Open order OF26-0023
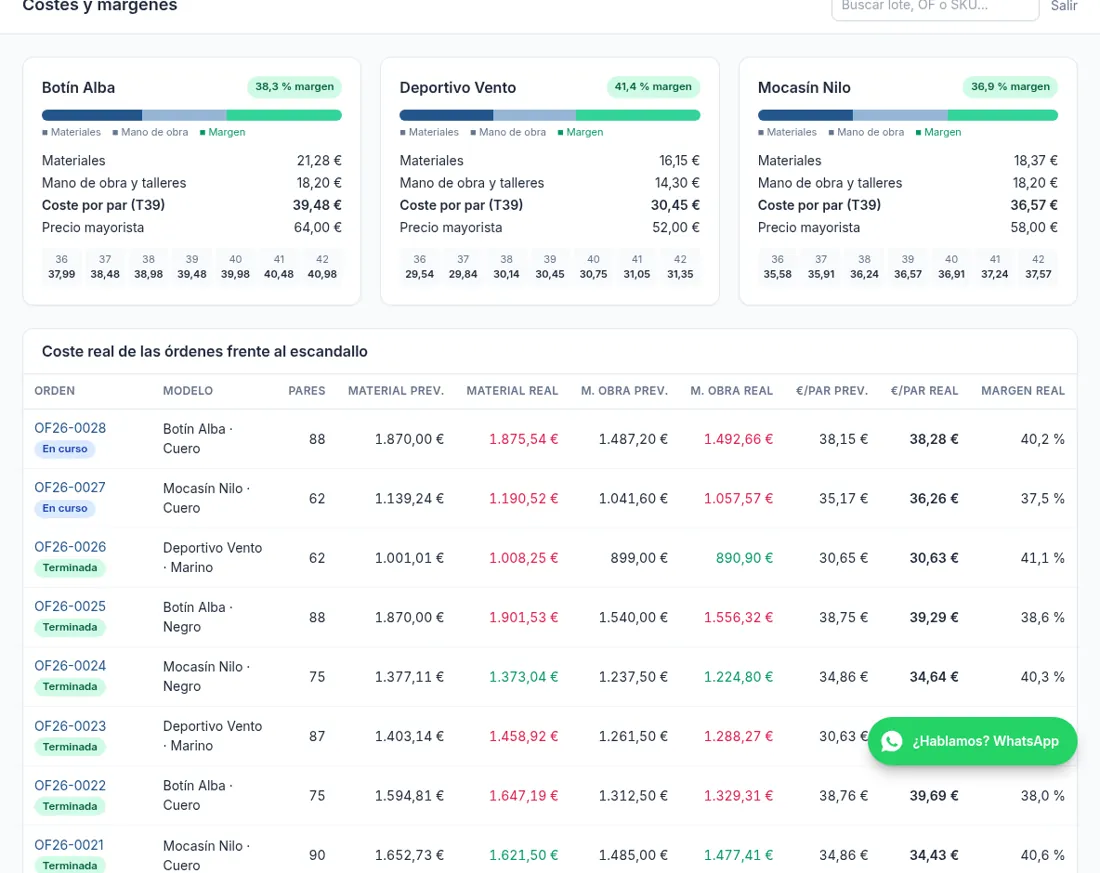Screen dimensions: 1100x873 [70, 726]
